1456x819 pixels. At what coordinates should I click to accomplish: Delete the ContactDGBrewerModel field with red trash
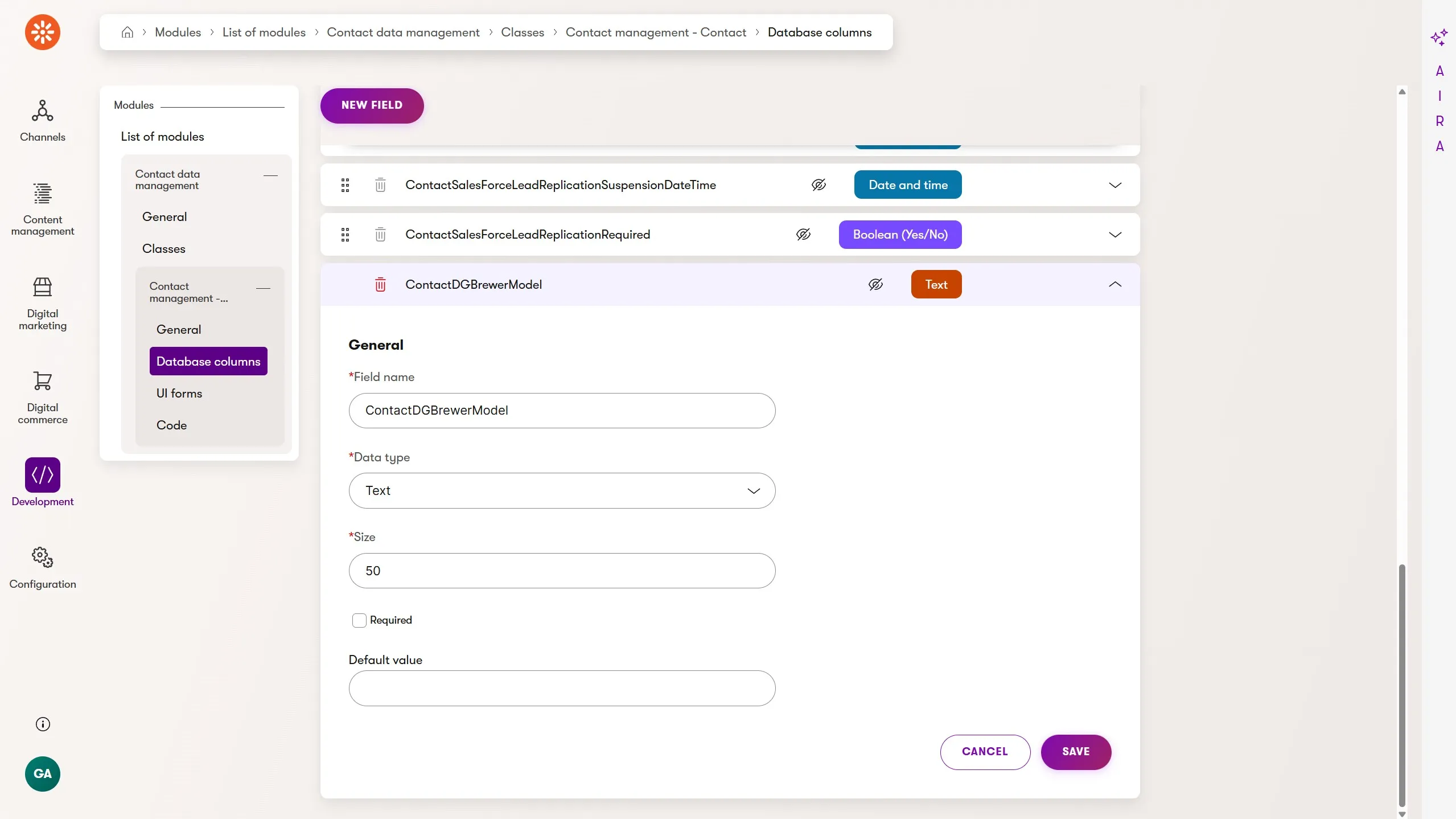tap(380, 284)
